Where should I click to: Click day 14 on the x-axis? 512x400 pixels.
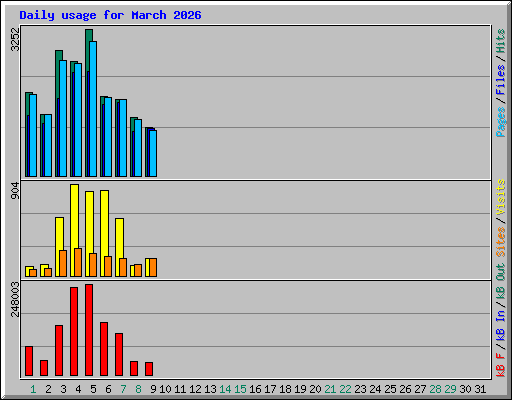coord(225,389)
